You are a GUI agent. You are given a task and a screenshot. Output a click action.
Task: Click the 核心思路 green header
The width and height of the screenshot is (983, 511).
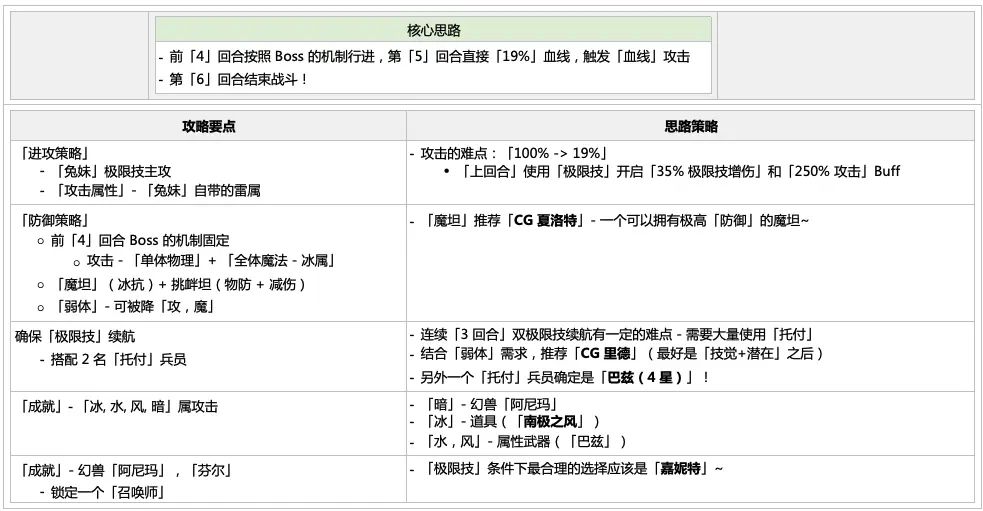point(433,29)
